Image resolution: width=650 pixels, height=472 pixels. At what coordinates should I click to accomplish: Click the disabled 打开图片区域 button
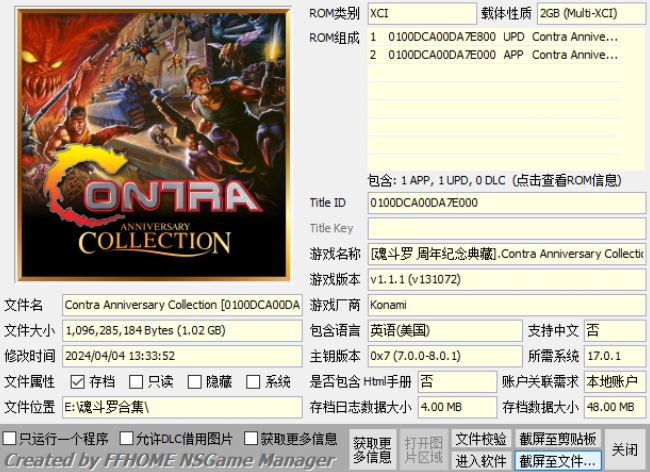(x=423, y=450)
